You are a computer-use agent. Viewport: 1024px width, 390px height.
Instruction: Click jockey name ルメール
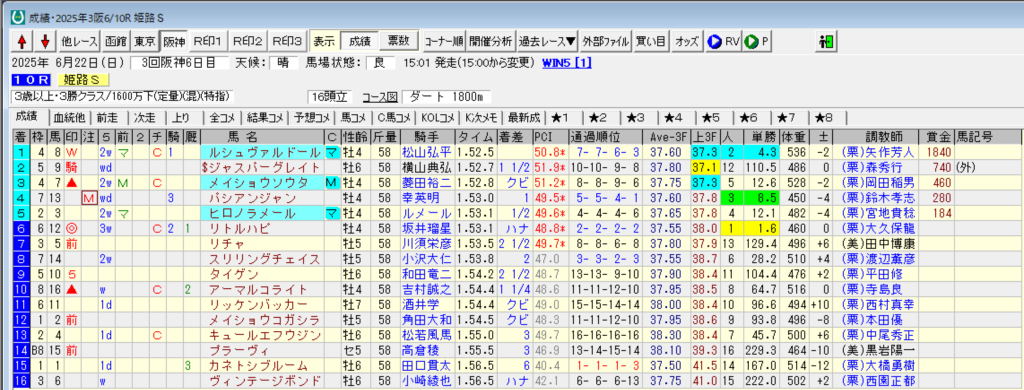pyautogui.click(x=425, y=213)
